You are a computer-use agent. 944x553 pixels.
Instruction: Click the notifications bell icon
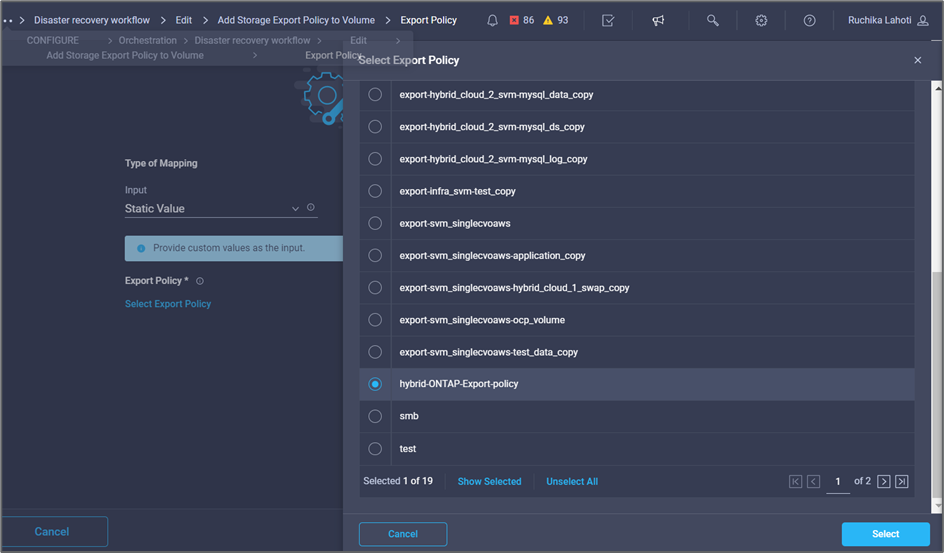tap(492, 20)
